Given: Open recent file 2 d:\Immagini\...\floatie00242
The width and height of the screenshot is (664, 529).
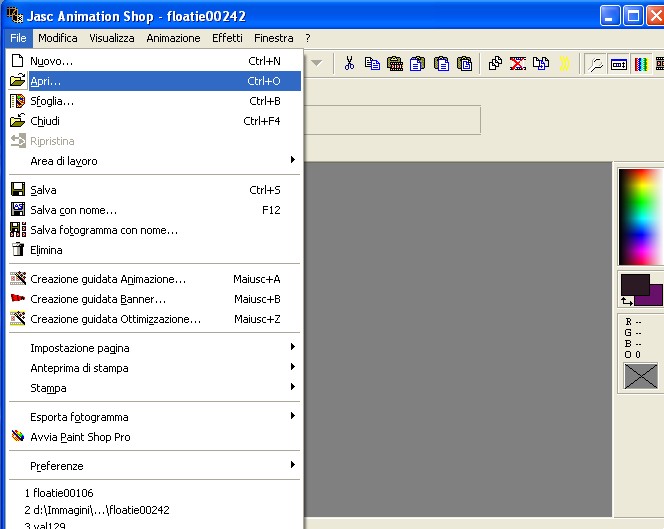Looking at the screenshot, I should point(97,510).
